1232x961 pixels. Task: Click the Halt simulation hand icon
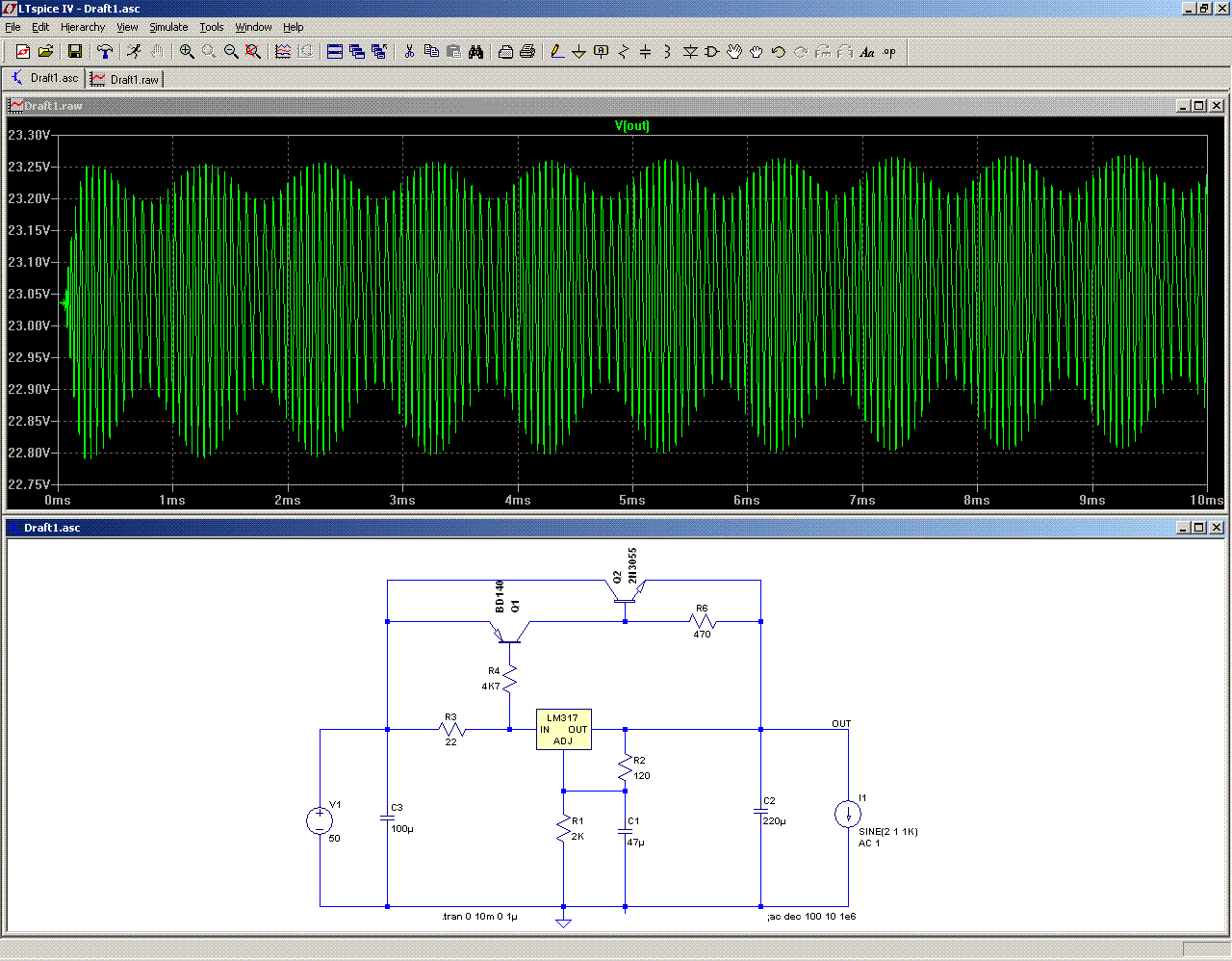[156, 52]
